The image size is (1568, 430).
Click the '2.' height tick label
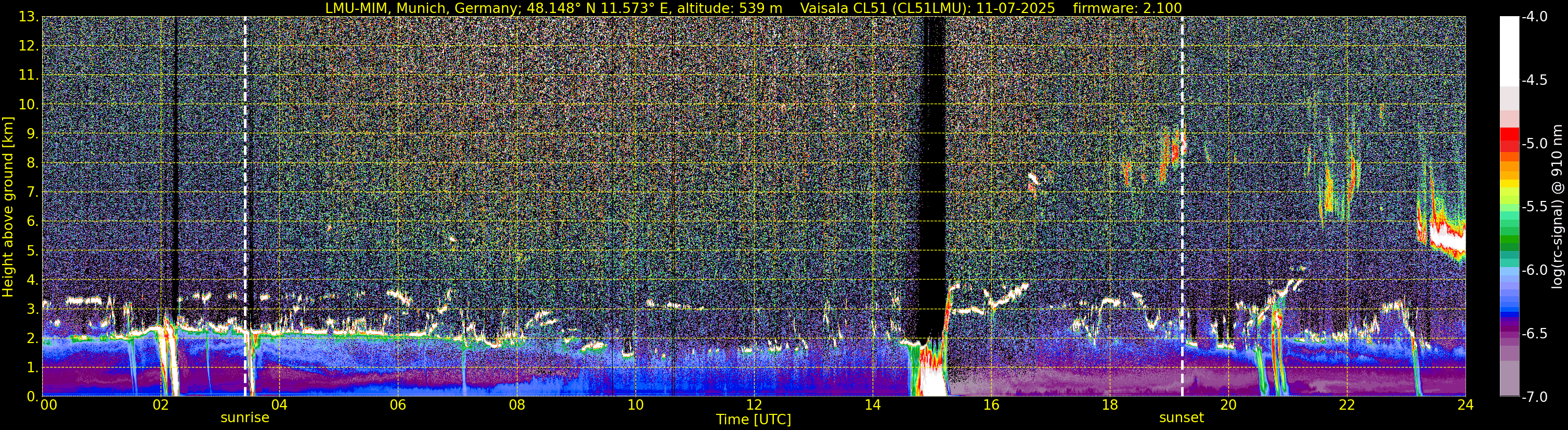coord(32,339)
